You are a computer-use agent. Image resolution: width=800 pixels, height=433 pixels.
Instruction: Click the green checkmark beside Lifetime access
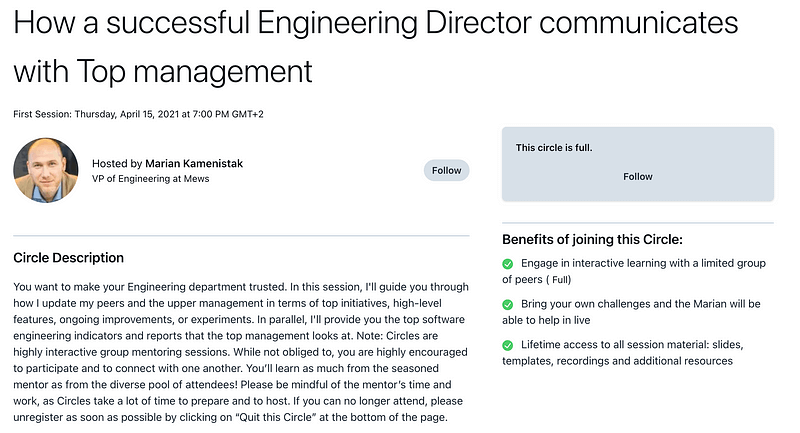(508, 345)
